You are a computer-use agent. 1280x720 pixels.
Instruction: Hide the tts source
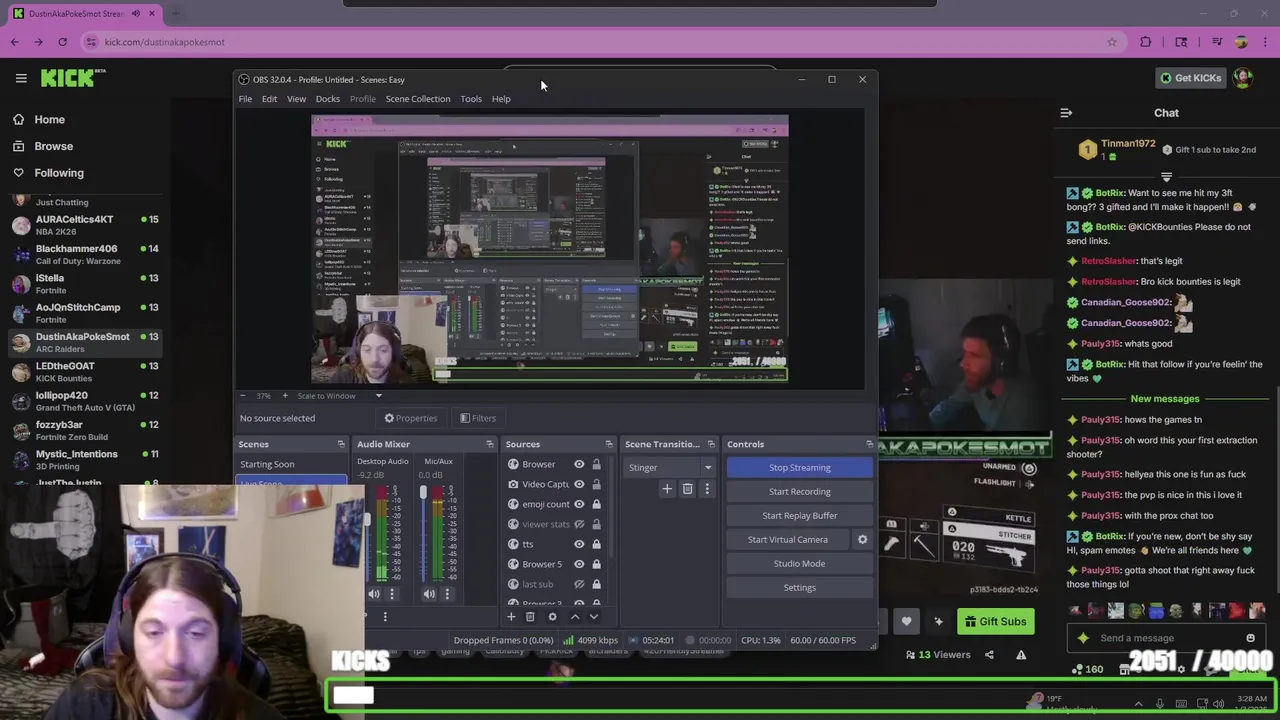579,544
